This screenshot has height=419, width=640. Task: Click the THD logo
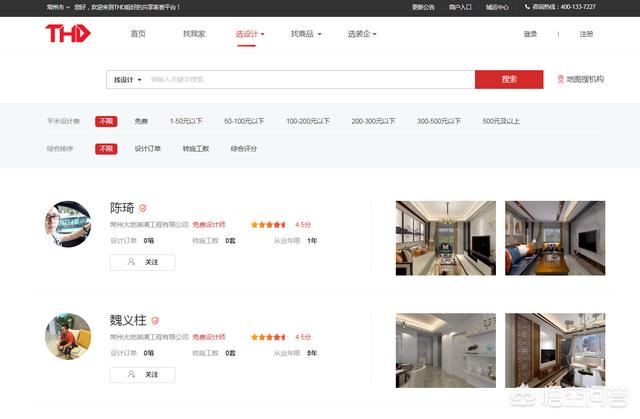[x=68, y=33]
